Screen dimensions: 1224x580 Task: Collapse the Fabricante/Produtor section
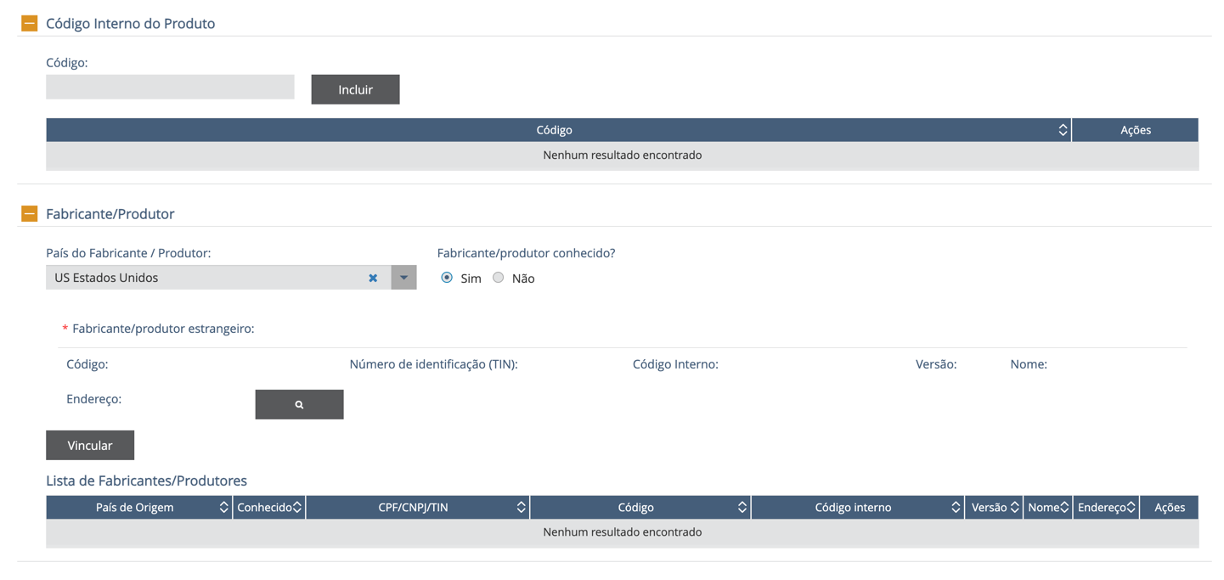[x=29, y=214]
